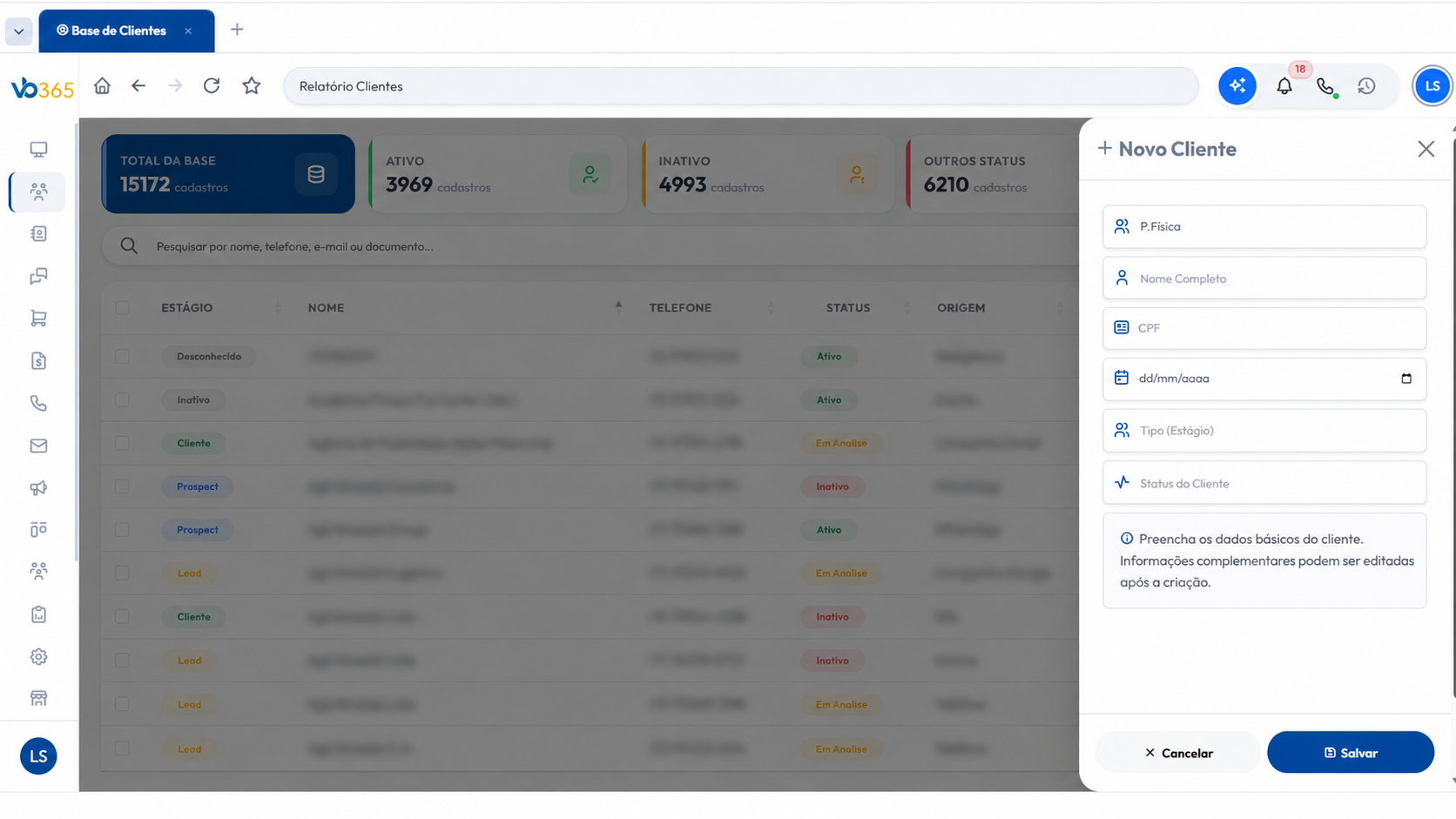Open the megaphone campaigns sidebar icon
Image resolution: width=1456 pixels, height=819 pixels.
pyautogui.click(x=38, y=487)
